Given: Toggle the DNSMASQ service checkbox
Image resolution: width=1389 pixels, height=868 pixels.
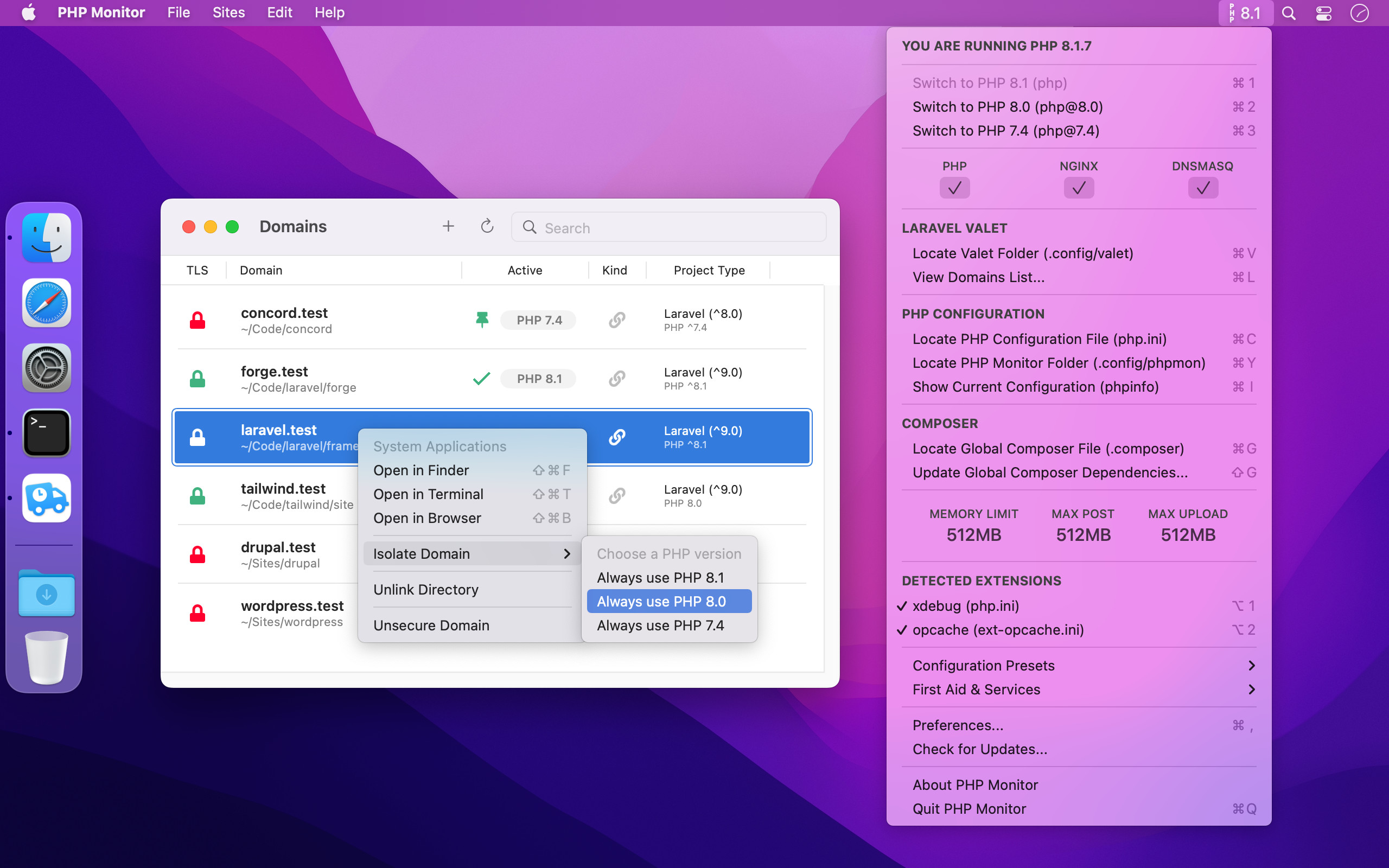Looking at the screenshot, I should [x=1202, y=188].
